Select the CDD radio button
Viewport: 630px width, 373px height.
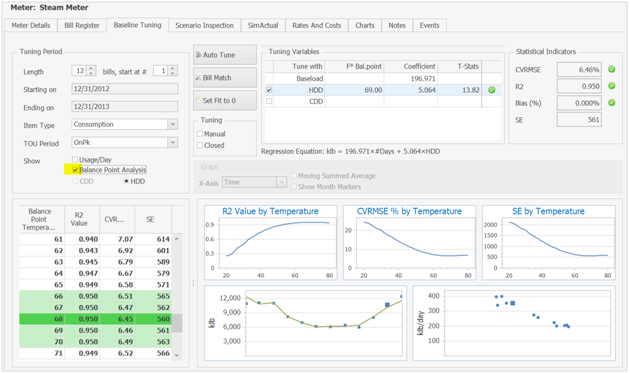point(75,181)
